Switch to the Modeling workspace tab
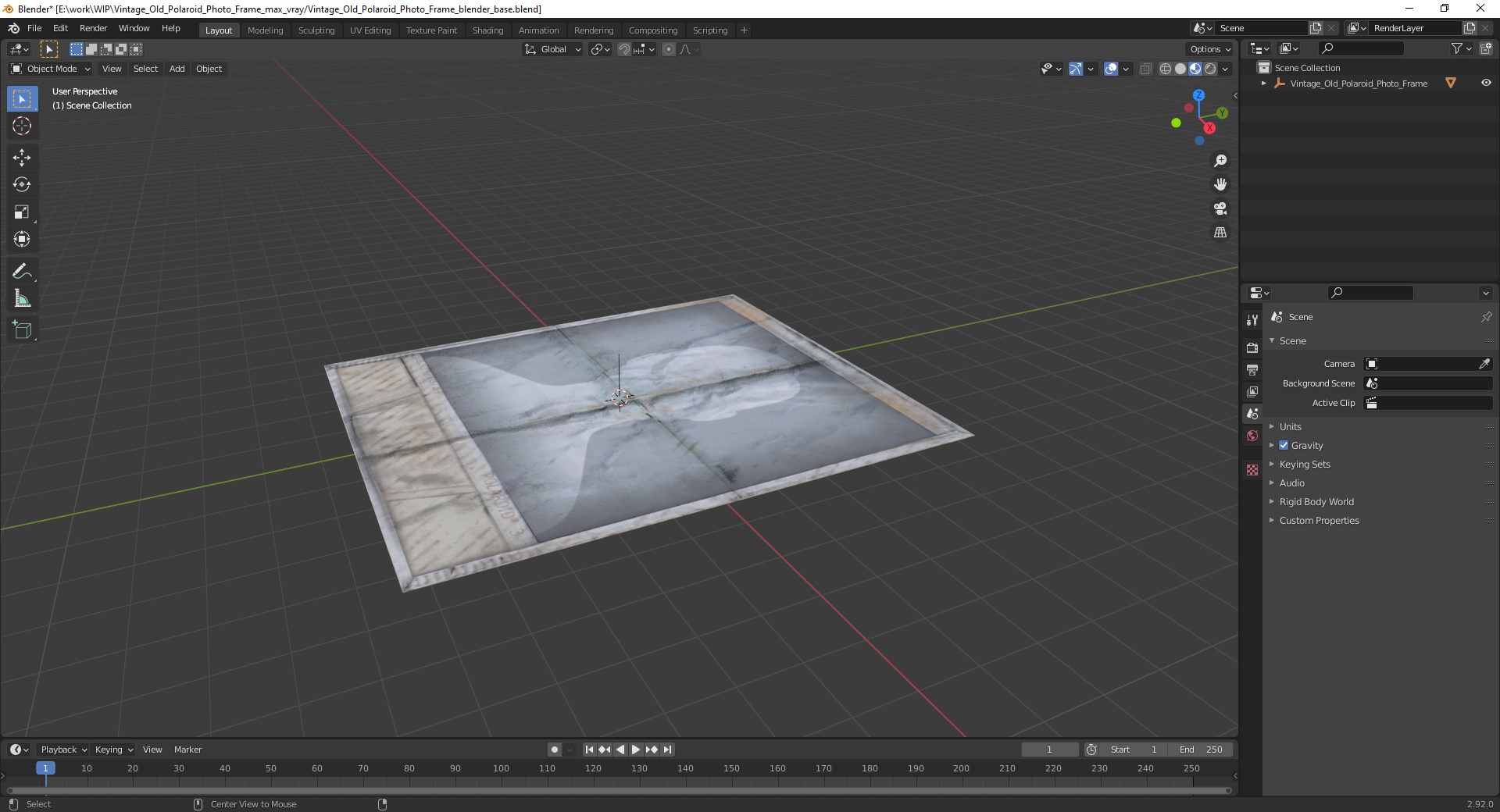This screenshot has height=812, width=1500. click(x=265, y=30)
